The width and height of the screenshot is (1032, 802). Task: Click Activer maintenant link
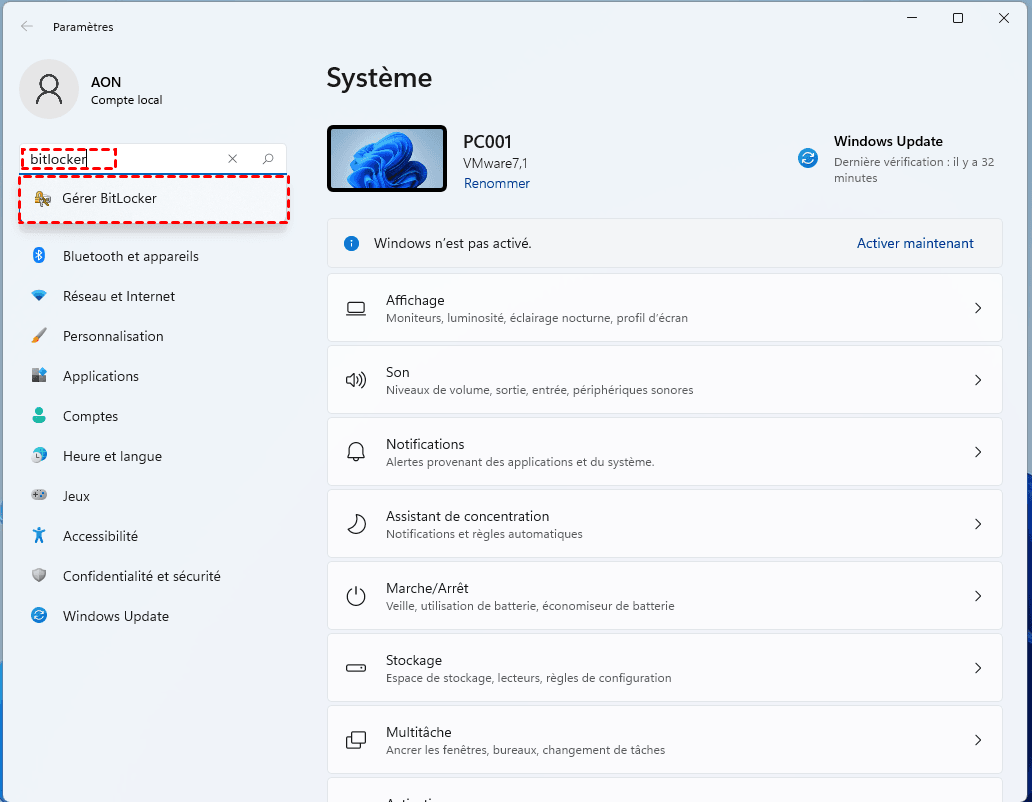pyautogui.click(x=915, y=243)
